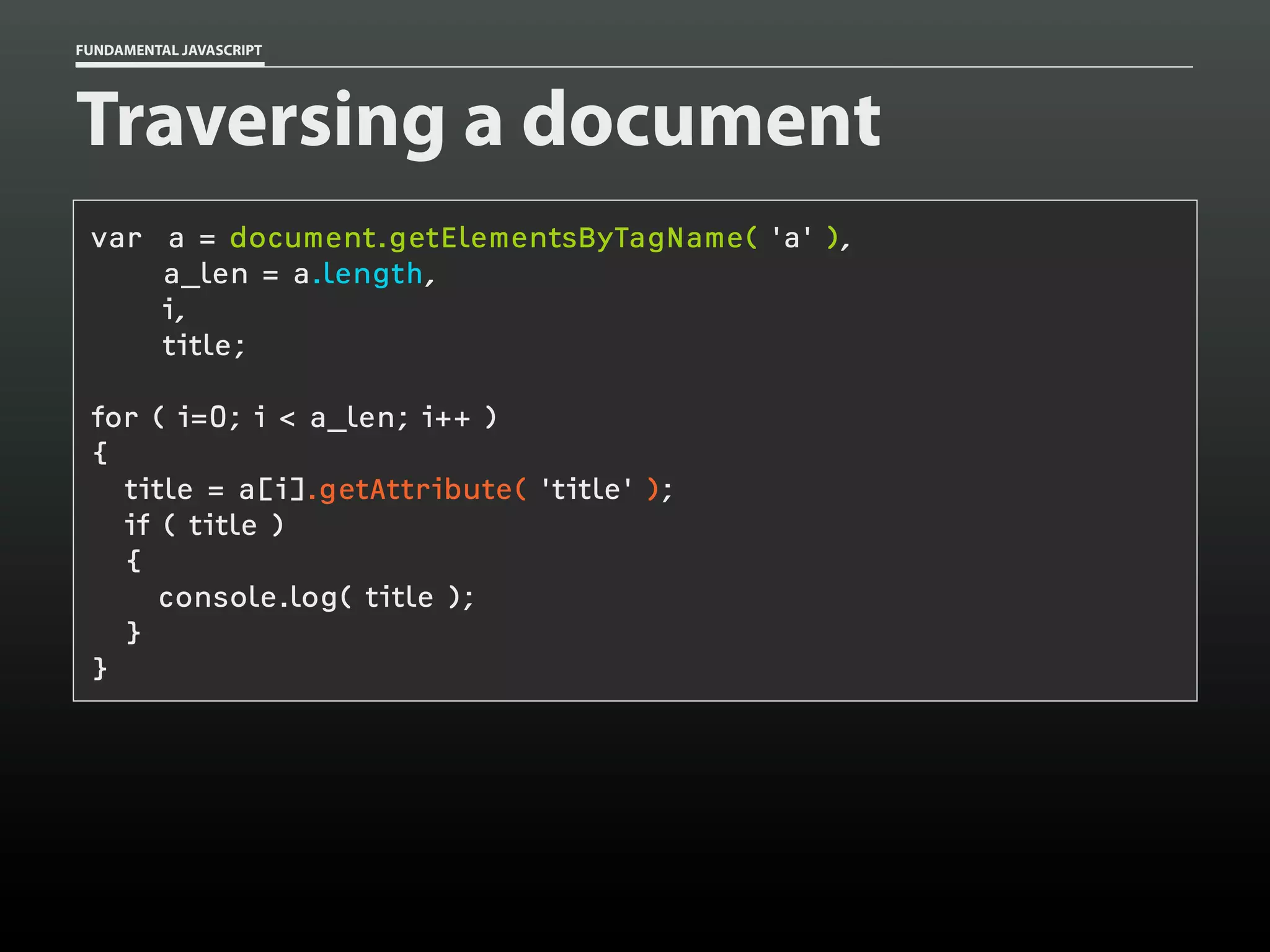This screenshot has height=952, width=1270.
Task: Click the 'i++' increment expression
Action: coord(446,418)
